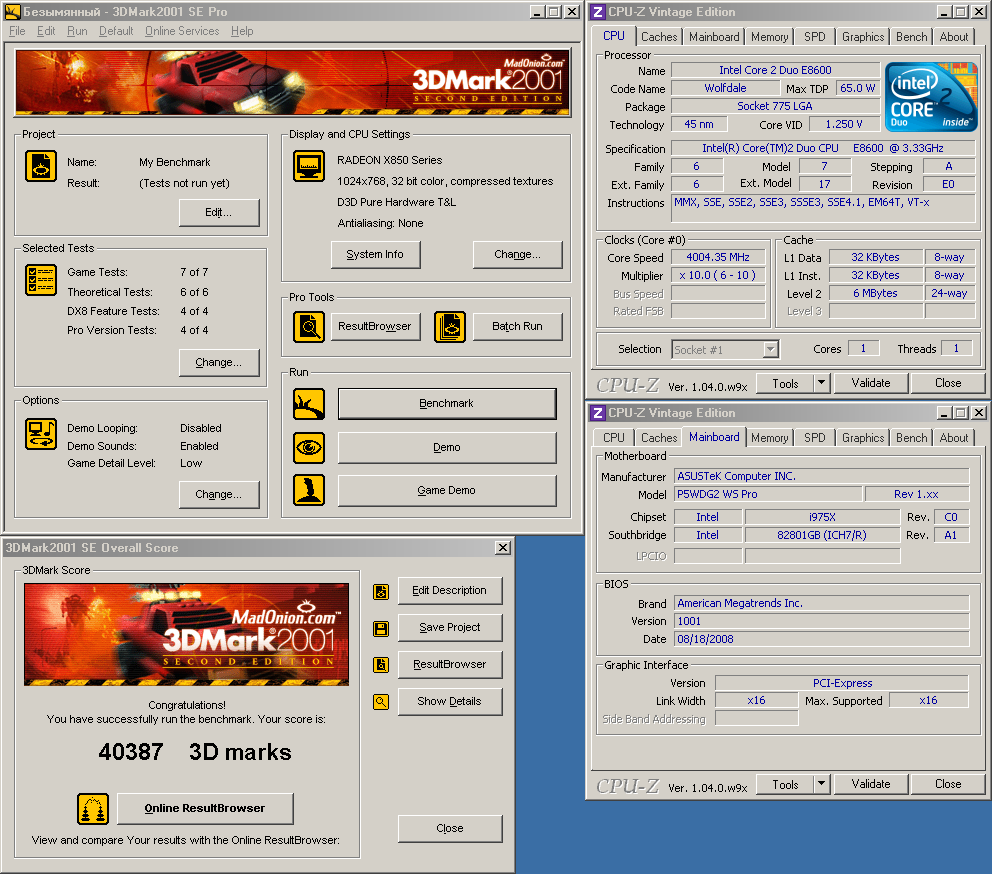Start the Benchmark run
The height and width of the screenshot is (874, 992).
(447, 404)
